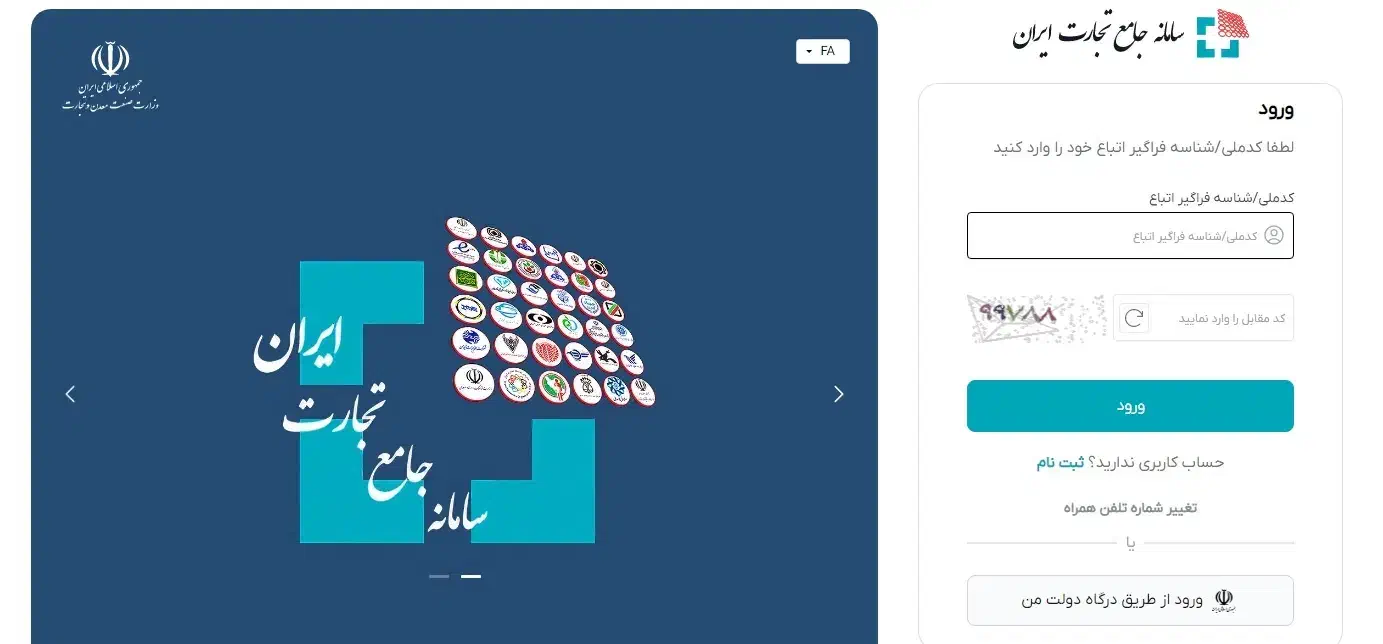1383x644 pixels.
Task: Click the ministry emblem logo at top left
Action: tap(110, 76)
